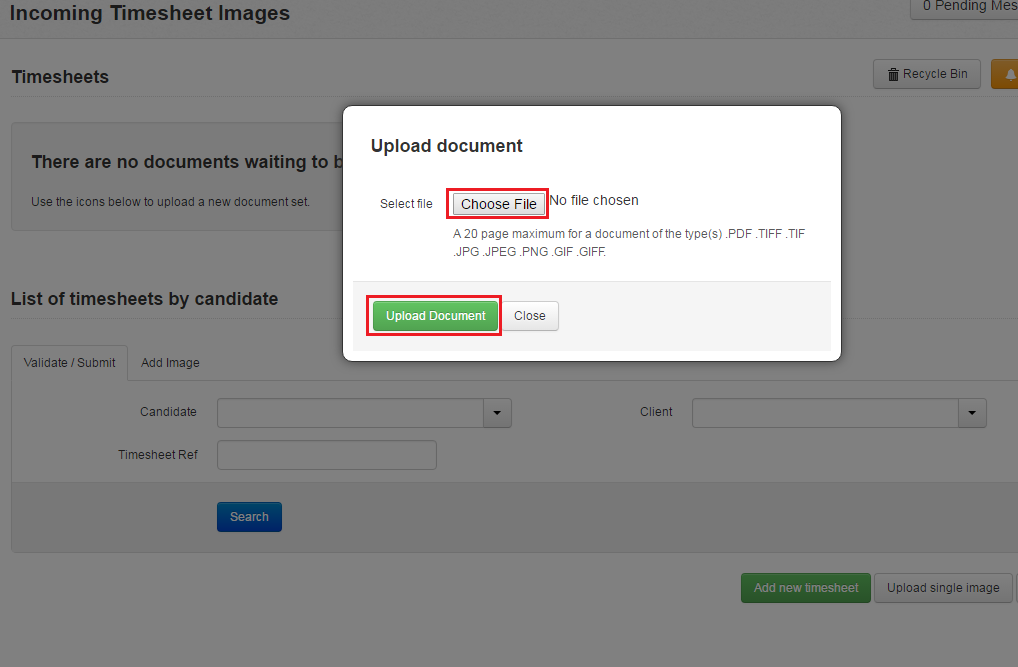Open the Recycle Bin

(x=926, y=74)
